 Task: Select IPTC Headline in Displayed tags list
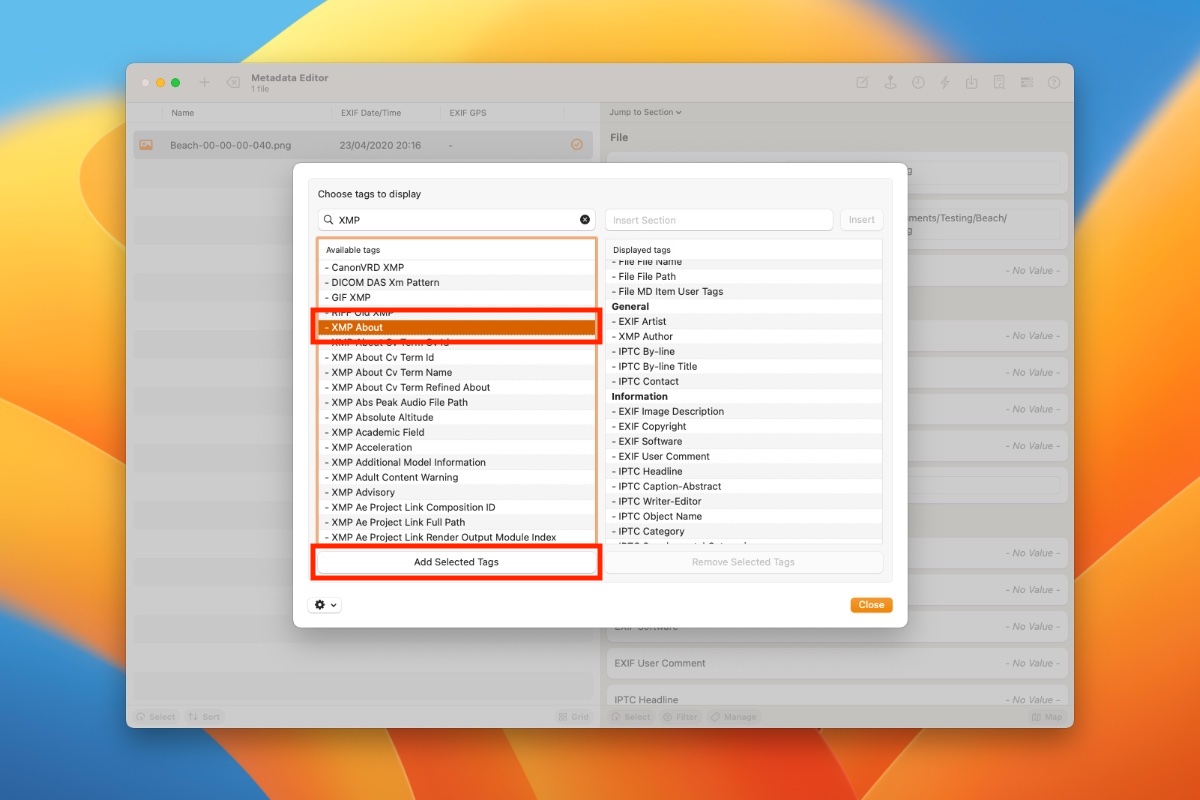click(x=744, y=471)
